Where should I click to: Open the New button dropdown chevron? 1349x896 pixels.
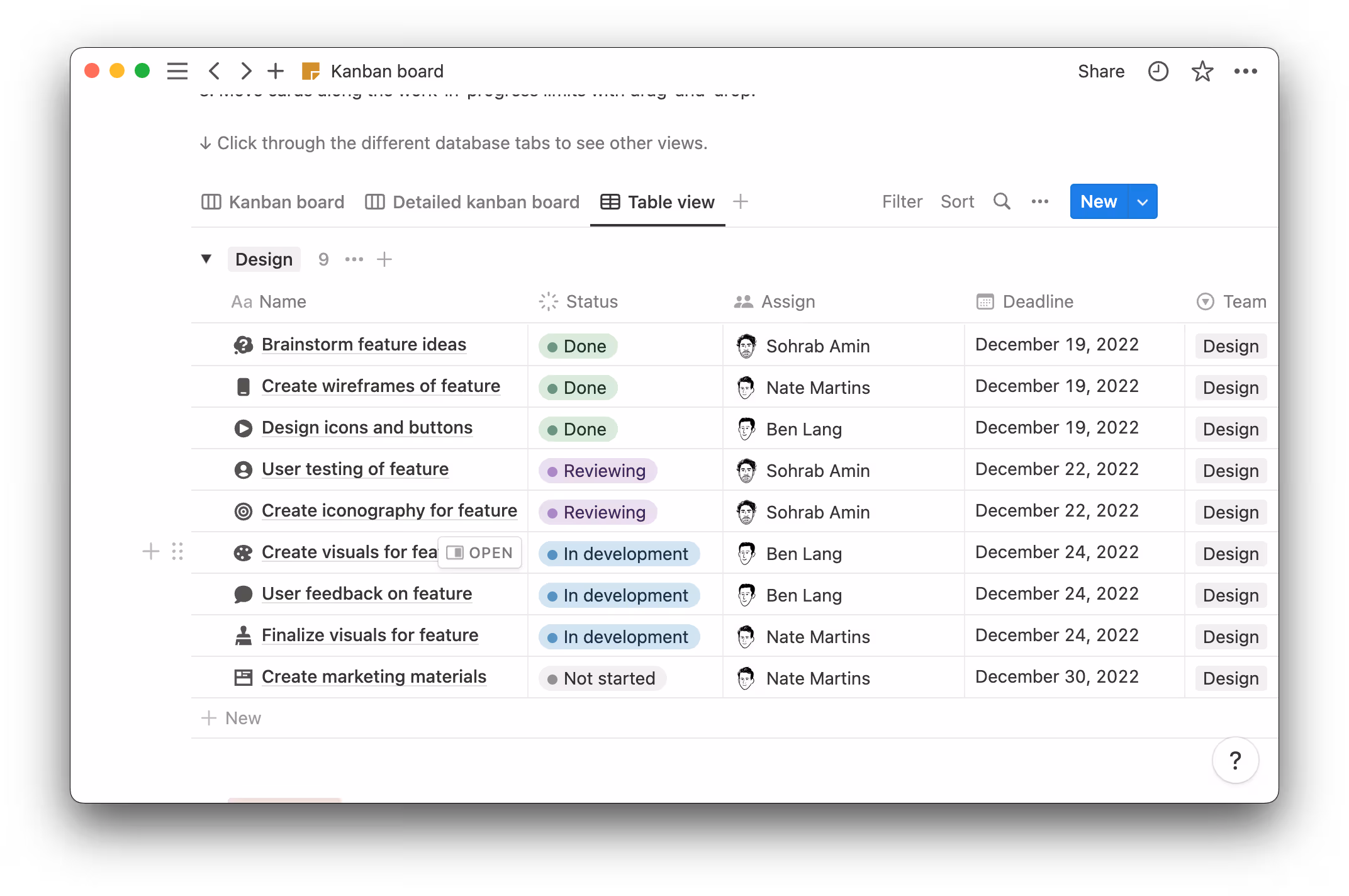[1142, 201]
